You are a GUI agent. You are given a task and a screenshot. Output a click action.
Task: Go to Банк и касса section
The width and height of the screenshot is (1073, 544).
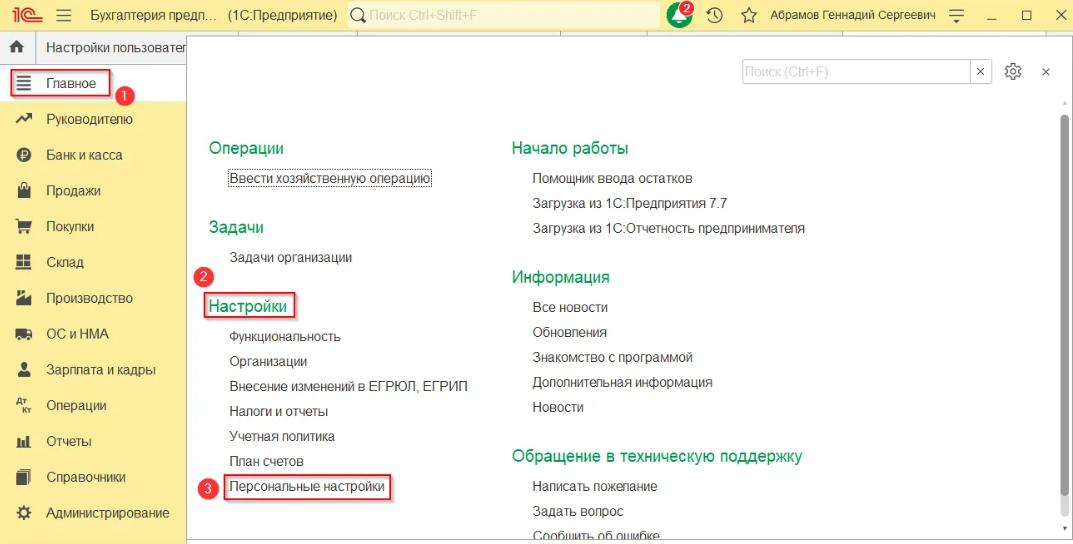84,155
